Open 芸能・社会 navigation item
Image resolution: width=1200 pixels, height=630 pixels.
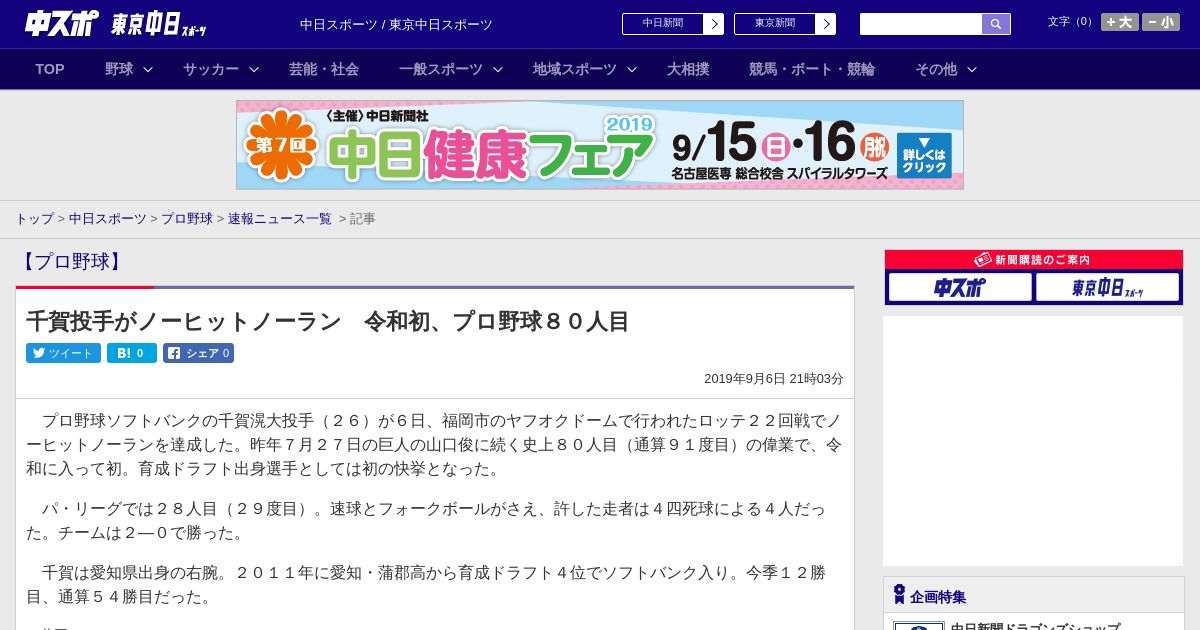click(x=324, y=69)
